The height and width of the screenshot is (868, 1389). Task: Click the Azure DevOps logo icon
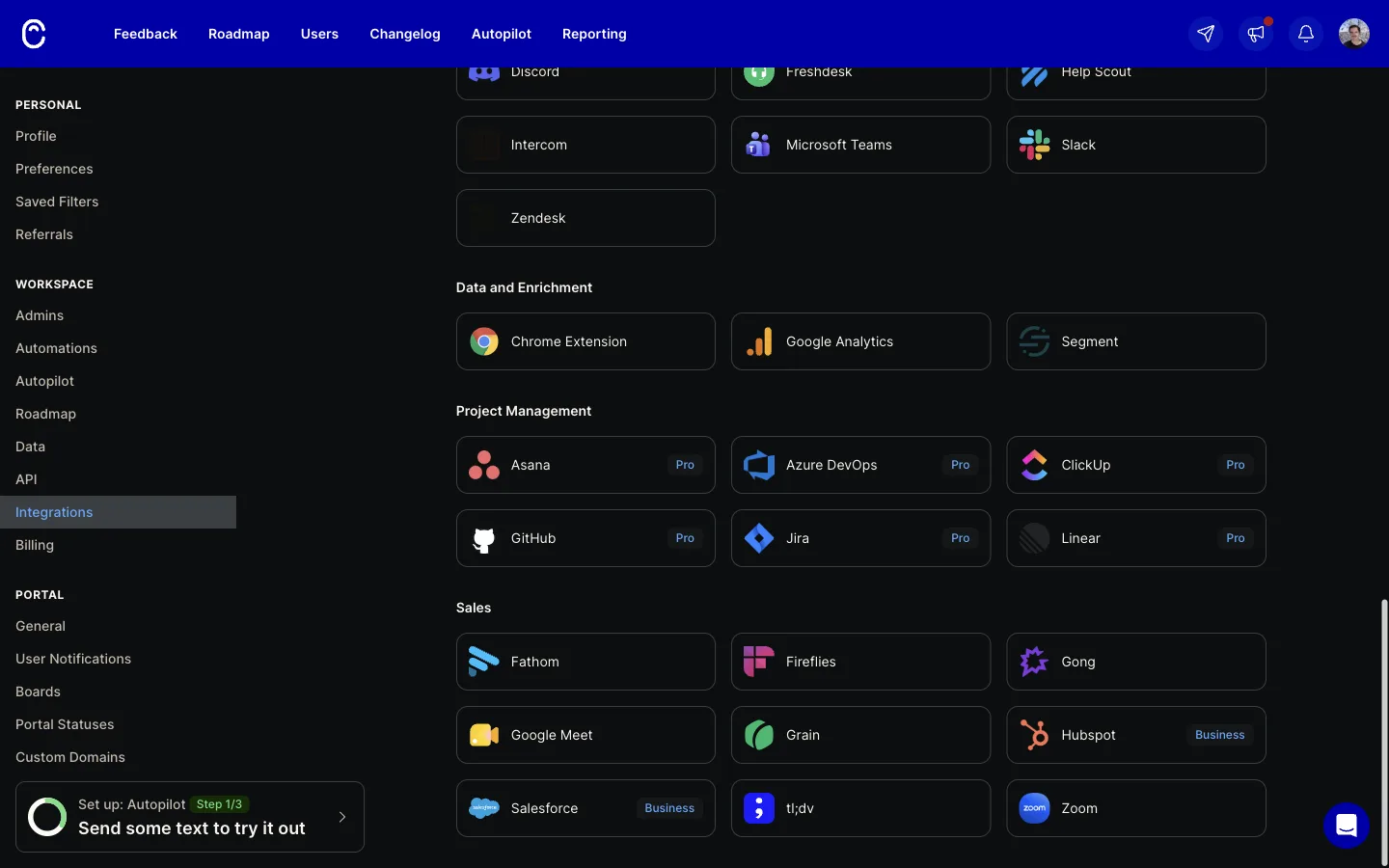pos(759,465)
